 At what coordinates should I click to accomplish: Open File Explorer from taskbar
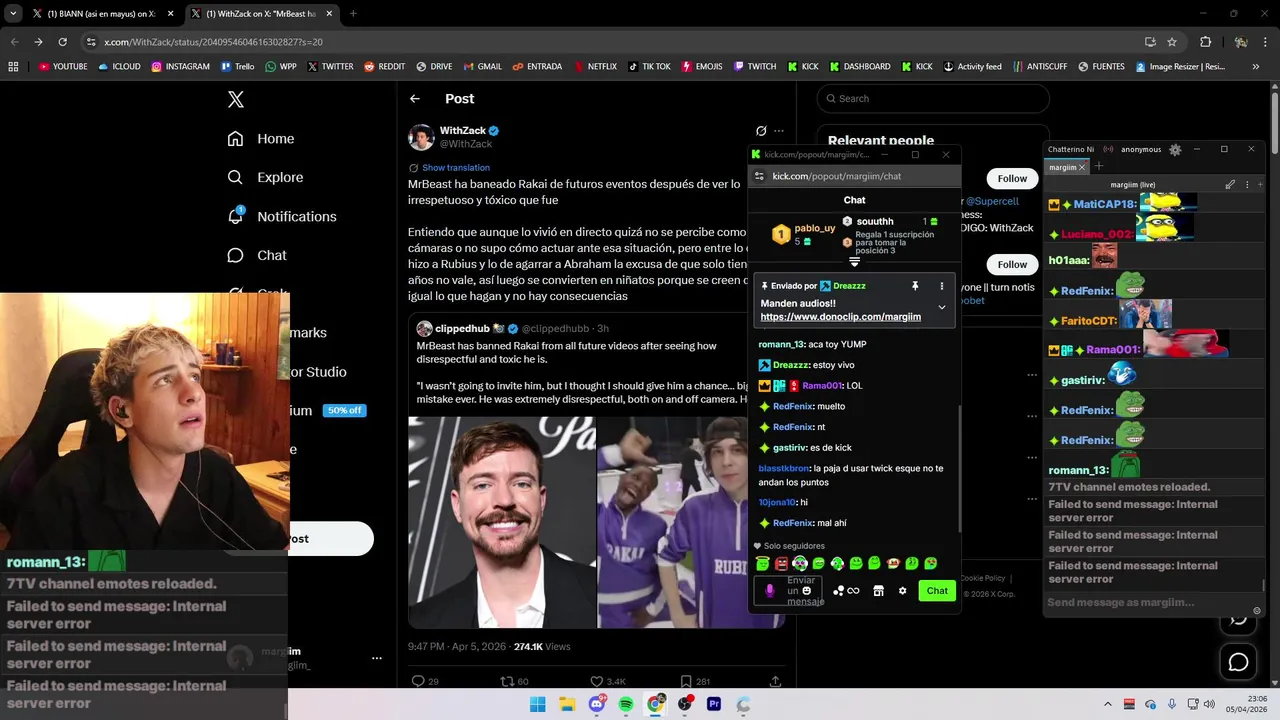[567, 704]
